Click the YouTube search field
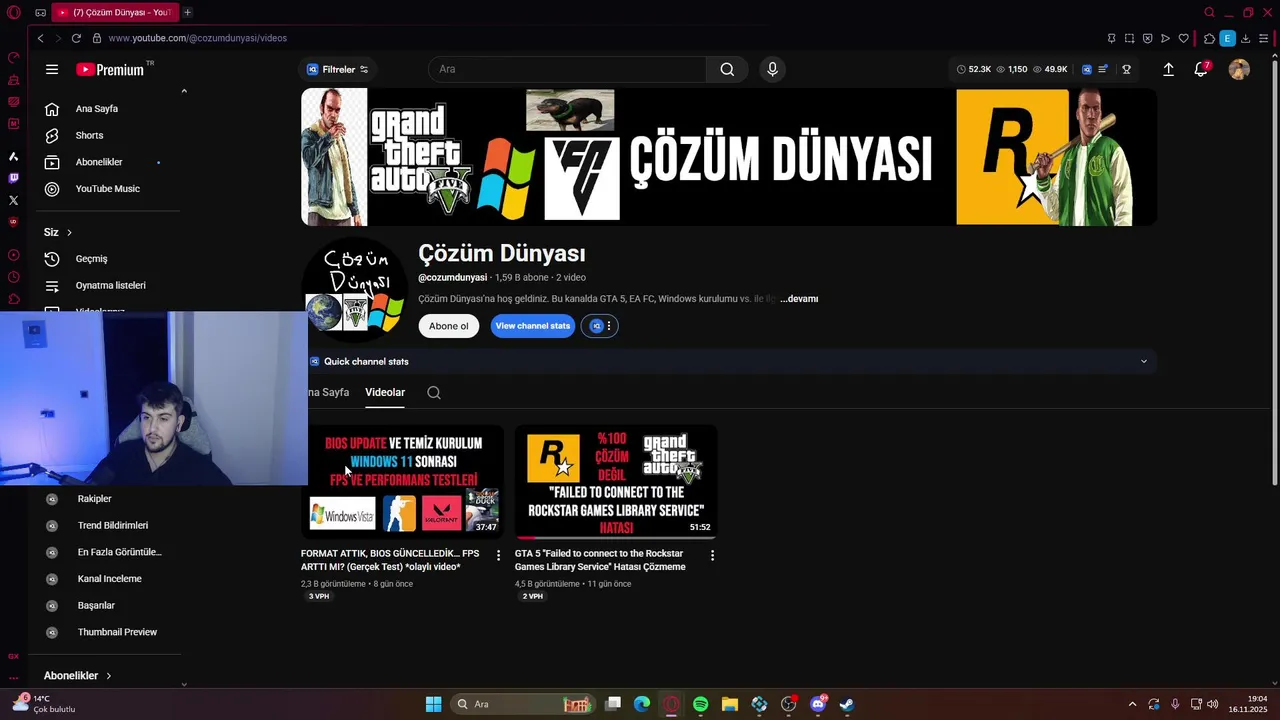Image resolution: width=1280 pixels, height=720 pixels. 567,69
